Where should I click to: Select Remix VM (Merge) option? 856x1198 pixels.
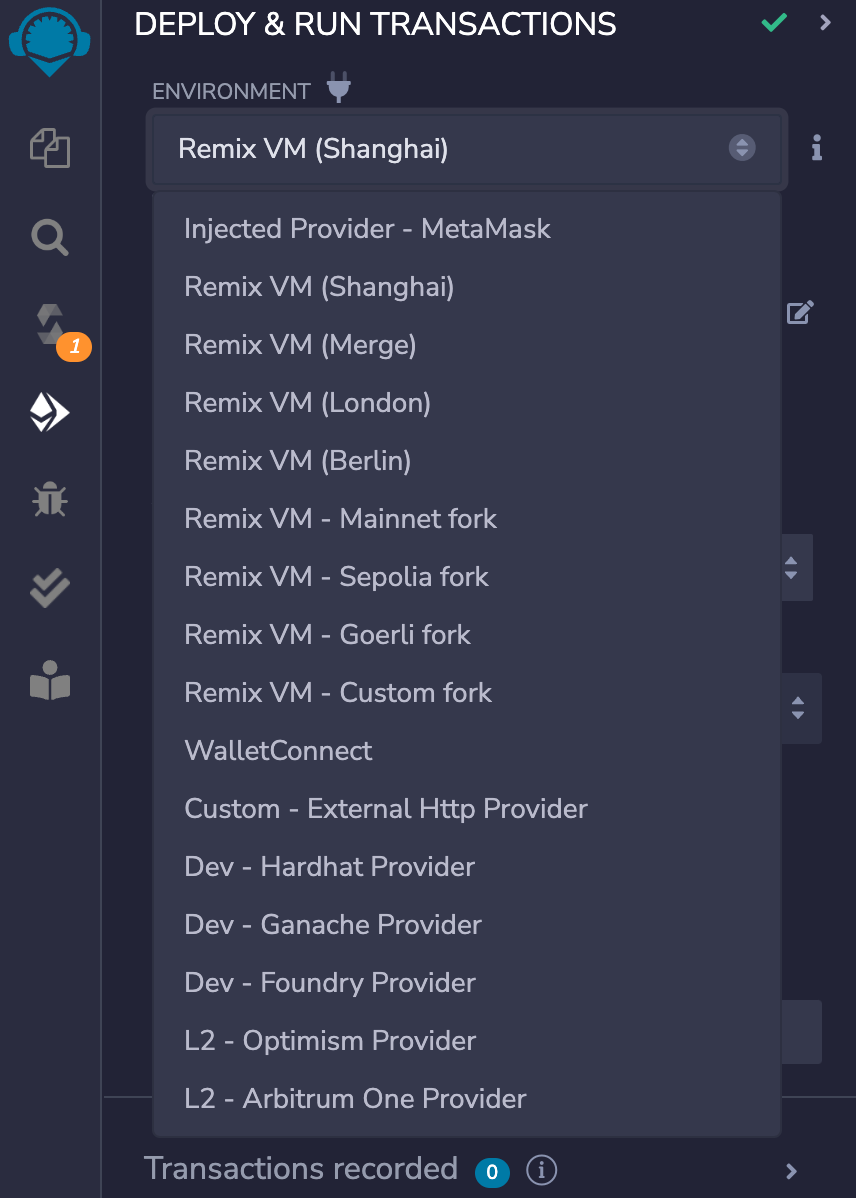(x=467, y=345)
